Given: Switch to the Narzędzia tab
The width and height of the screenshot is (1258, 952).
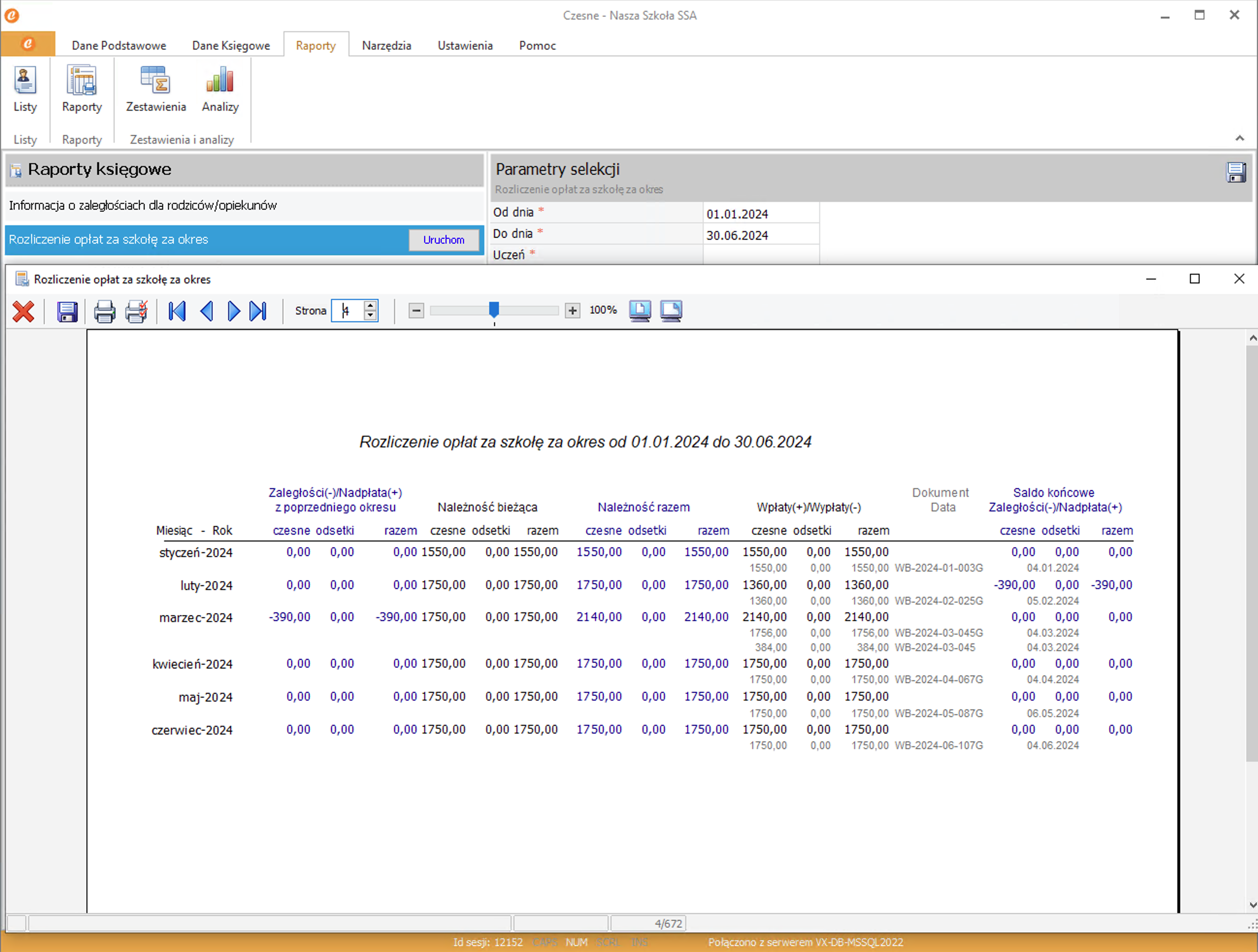Looking at the screenshot, I should coord(386,46).
